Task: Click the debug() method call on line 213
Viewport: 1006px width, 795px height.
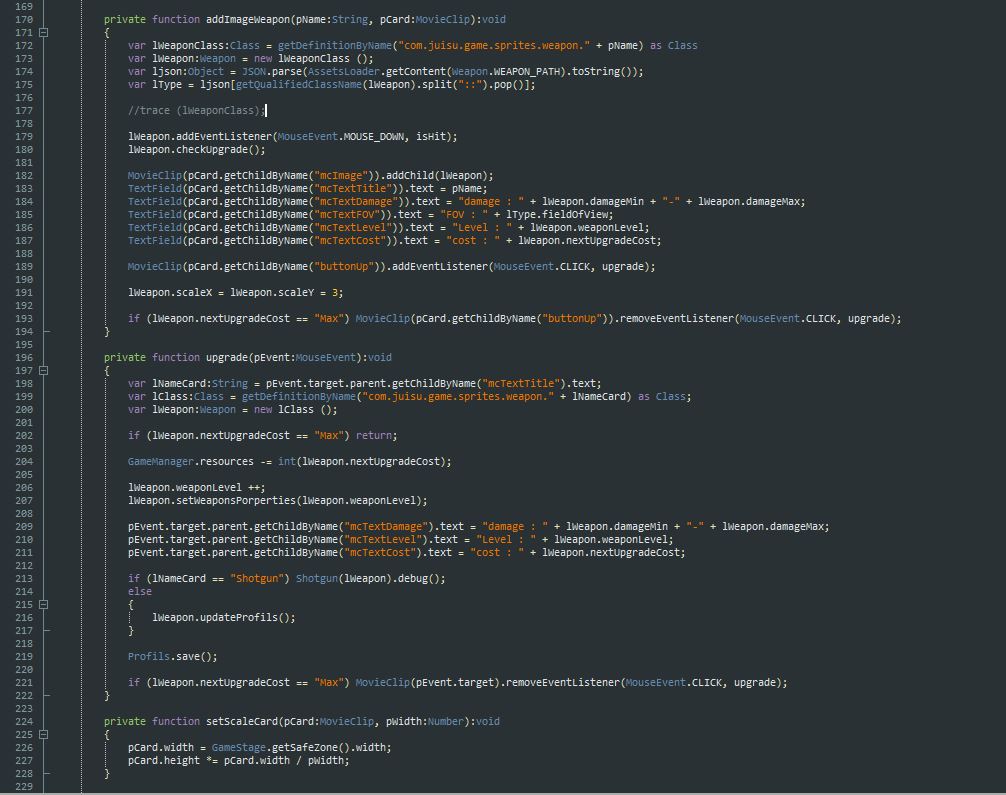Action: coord(421,579)
